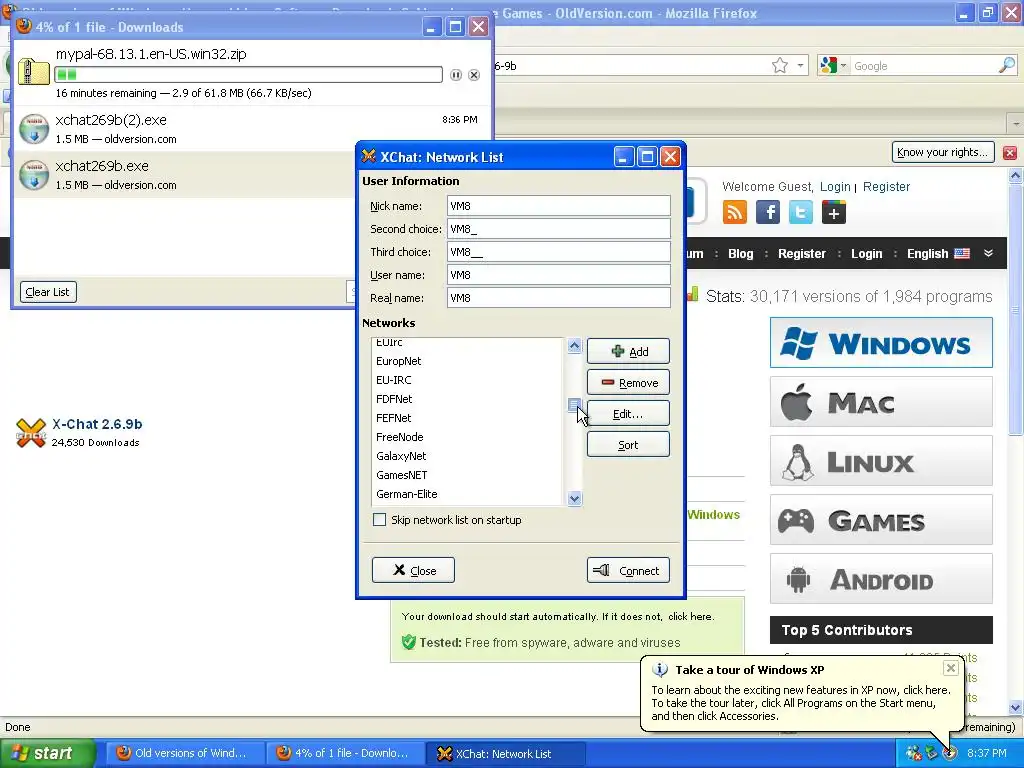
Task: Click the X-Chat 2.6.9b logo icon
Action: pos(31,432)
